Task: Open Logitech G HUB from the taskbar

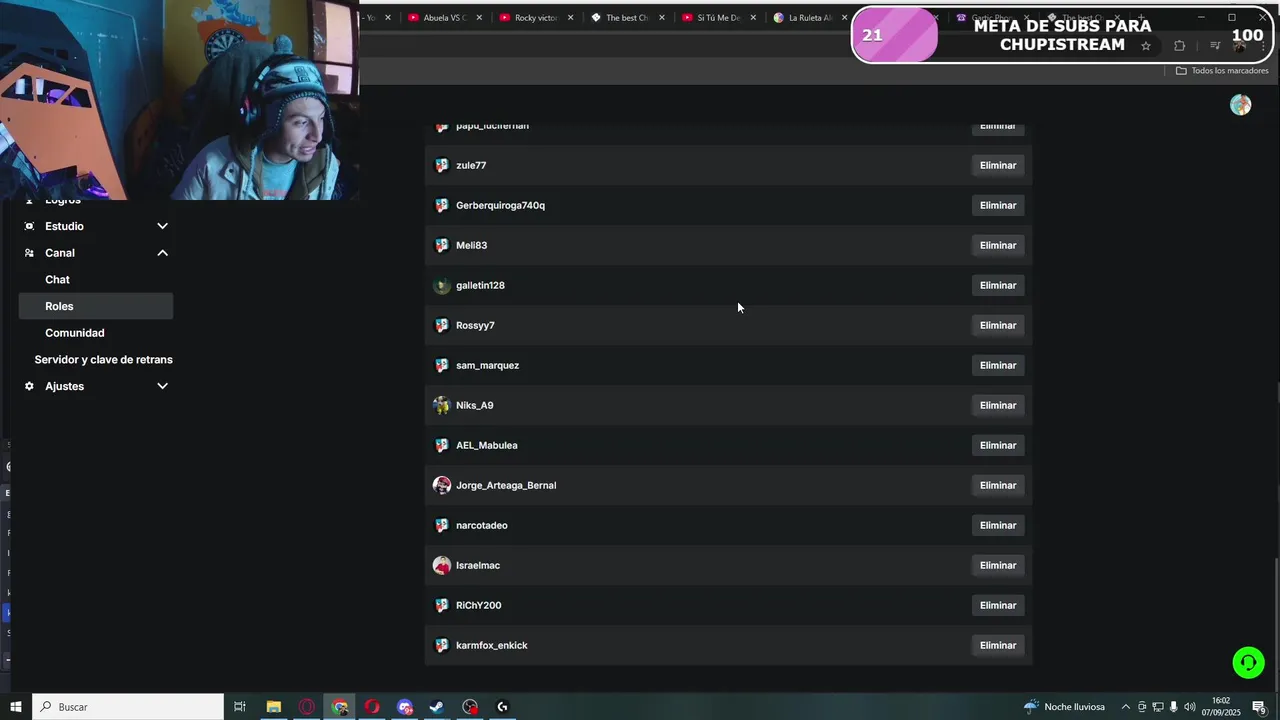Action: tap(503, 707)
